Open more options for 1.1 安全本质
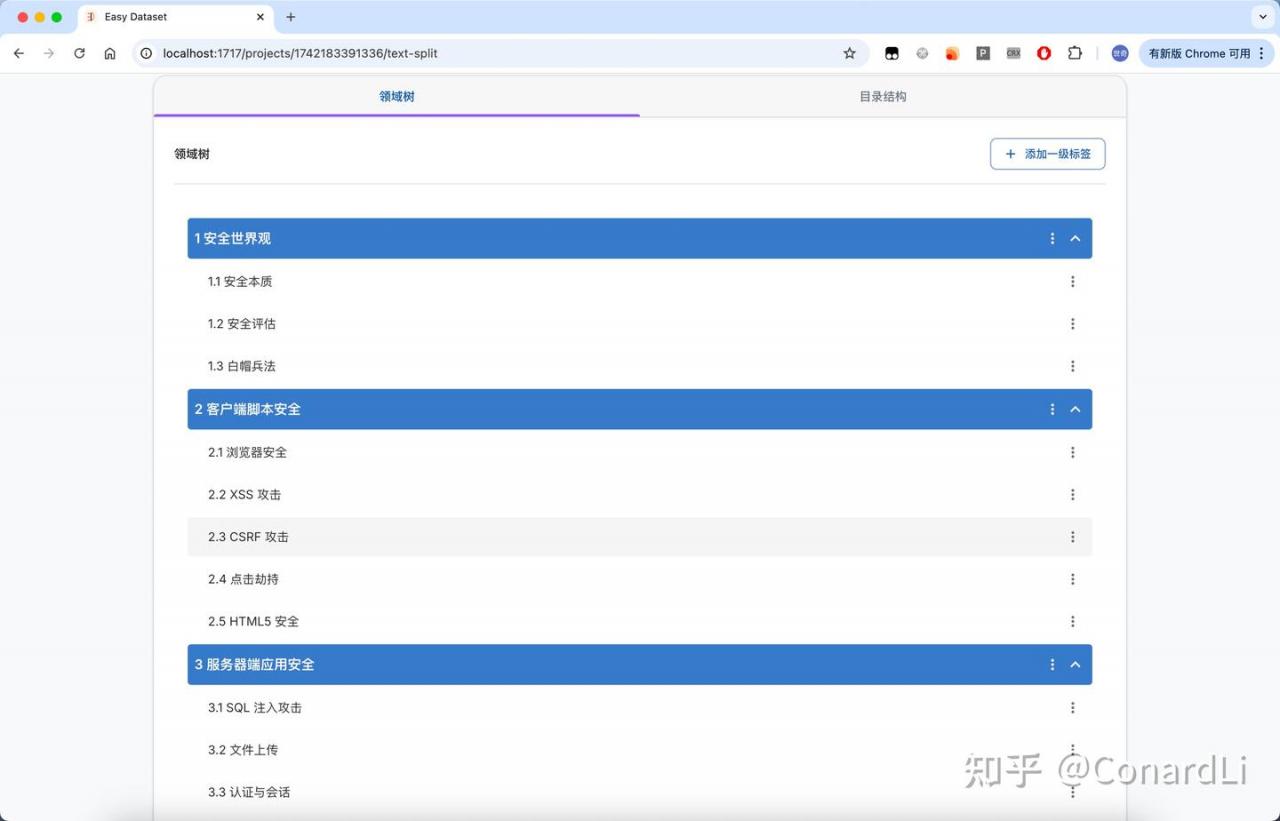 point(1072,281)
